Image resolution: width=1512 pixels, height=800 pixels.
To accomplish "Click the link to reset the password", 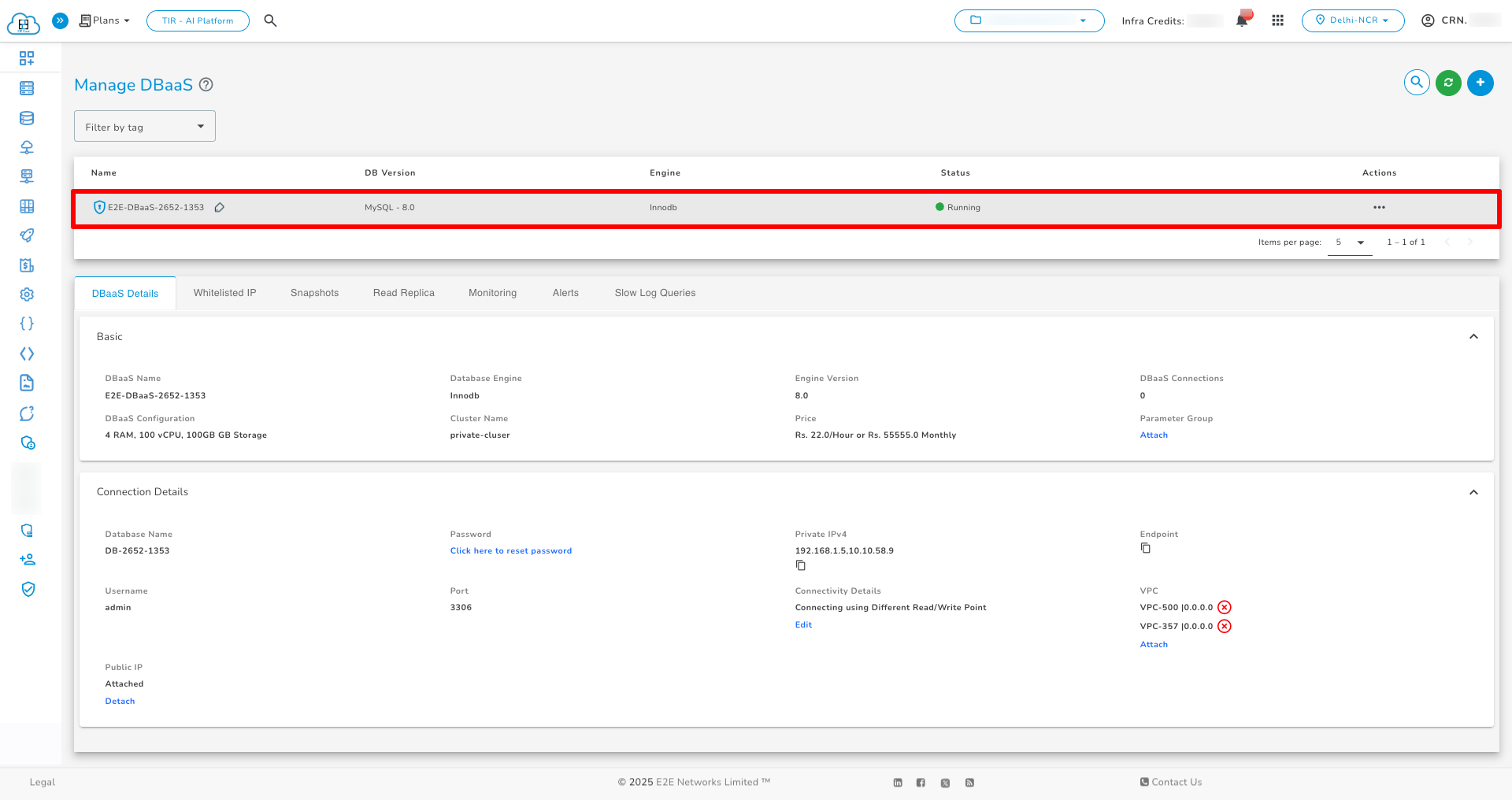I will (510, 550).
